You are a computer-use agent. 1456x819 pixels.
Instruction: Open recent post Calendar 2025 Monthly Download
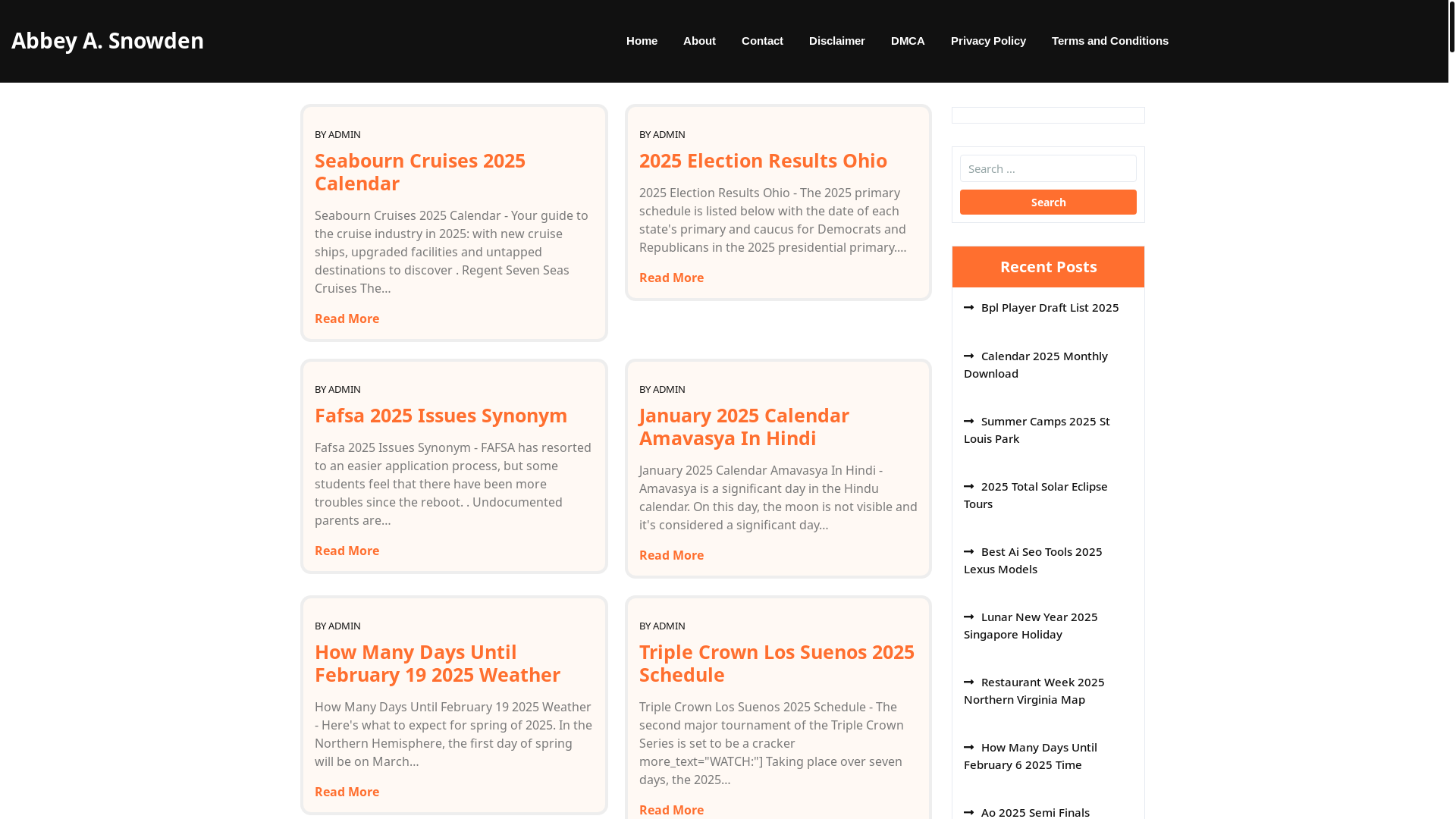[x=1036, y=365]
